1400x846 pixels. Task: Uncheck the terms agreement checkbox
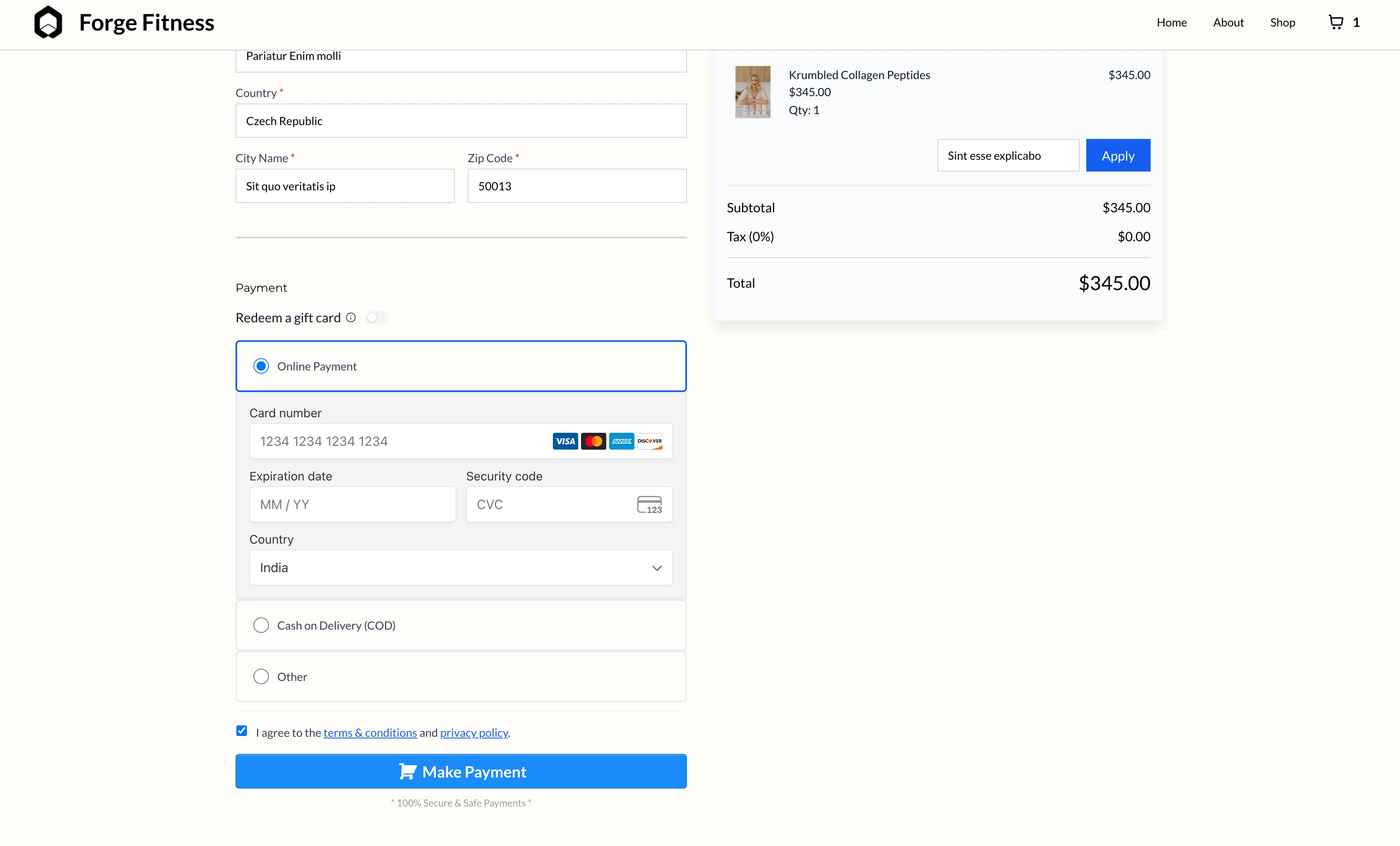242,731
